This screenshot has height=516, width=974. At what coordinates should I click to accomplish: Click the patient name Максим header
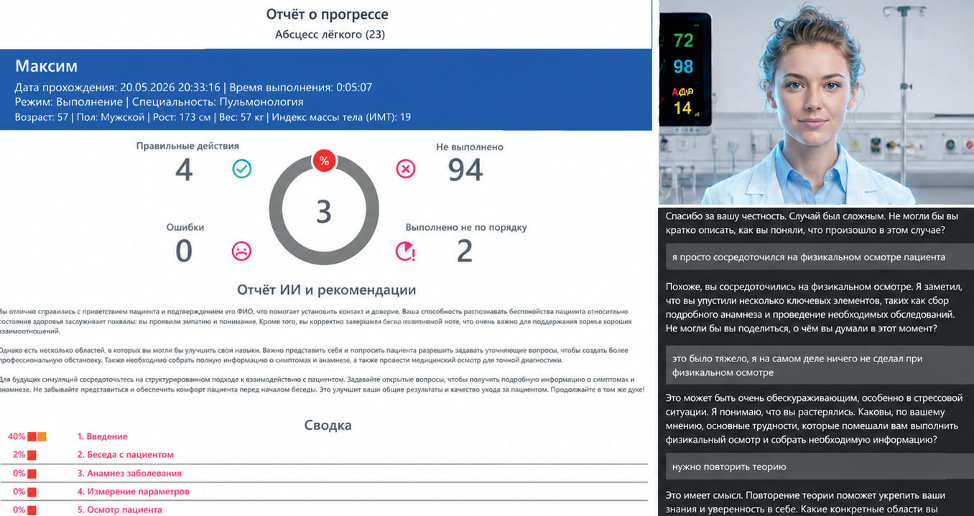pyautogui.click(x=46, y=66)
